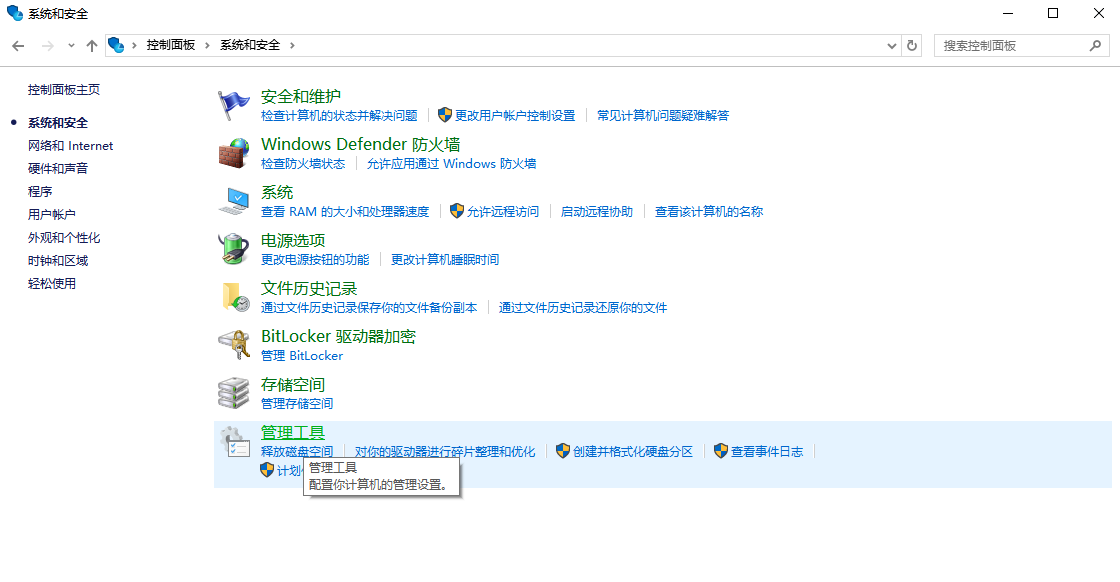This screenshot has height=582, width=1120.
Task: Open 文件历史记录 heading
Action: pyautogui.click(x=309, y=289)
